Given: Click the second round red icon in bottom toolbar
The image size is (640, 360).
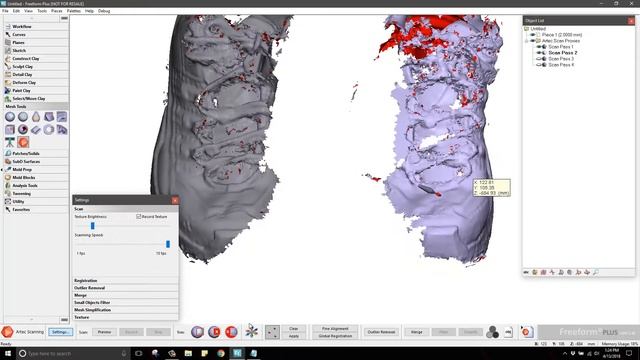Looking at the screenshot, I should 214,332.
